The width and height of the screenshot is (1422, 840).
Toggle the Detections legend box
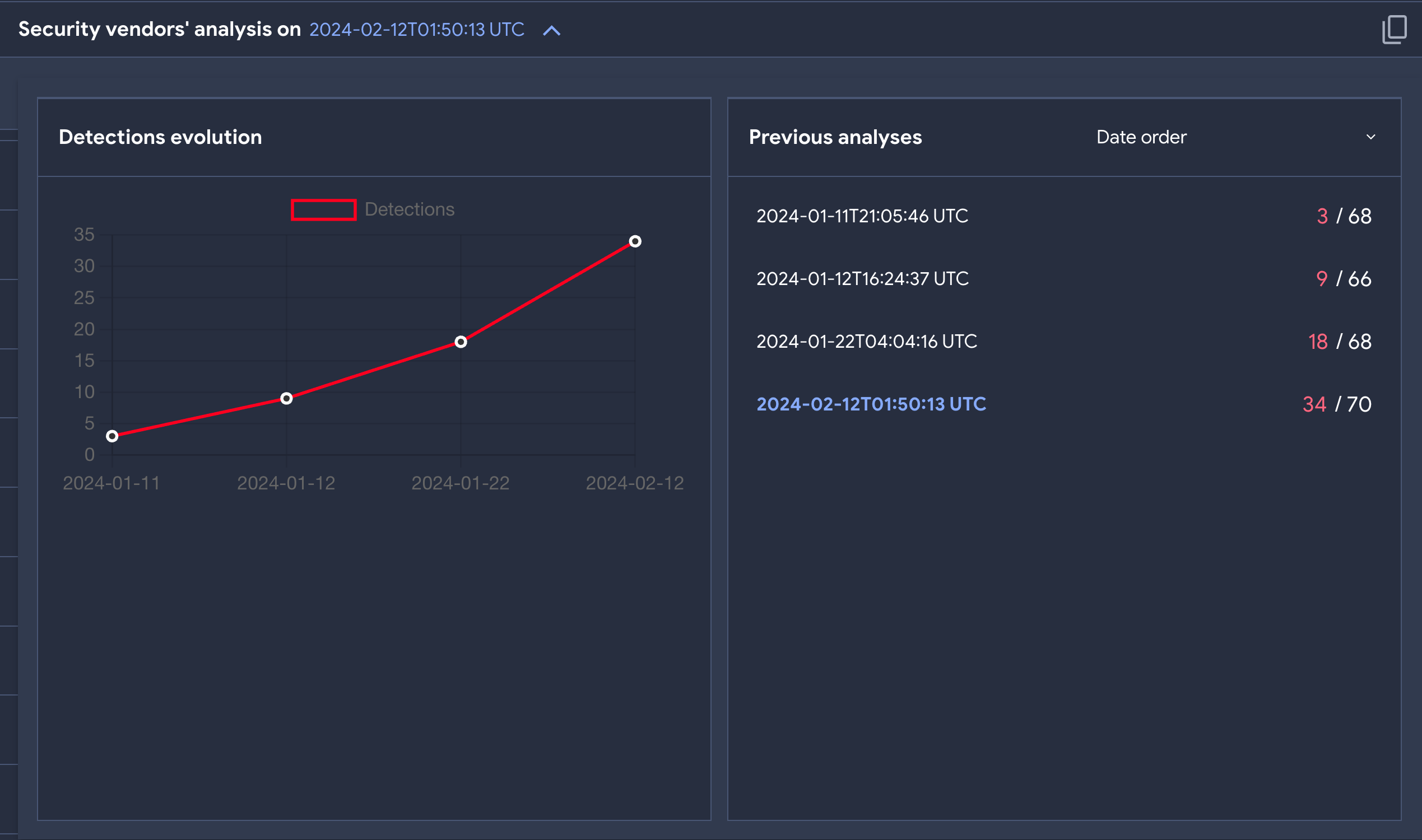click(323, 209)
